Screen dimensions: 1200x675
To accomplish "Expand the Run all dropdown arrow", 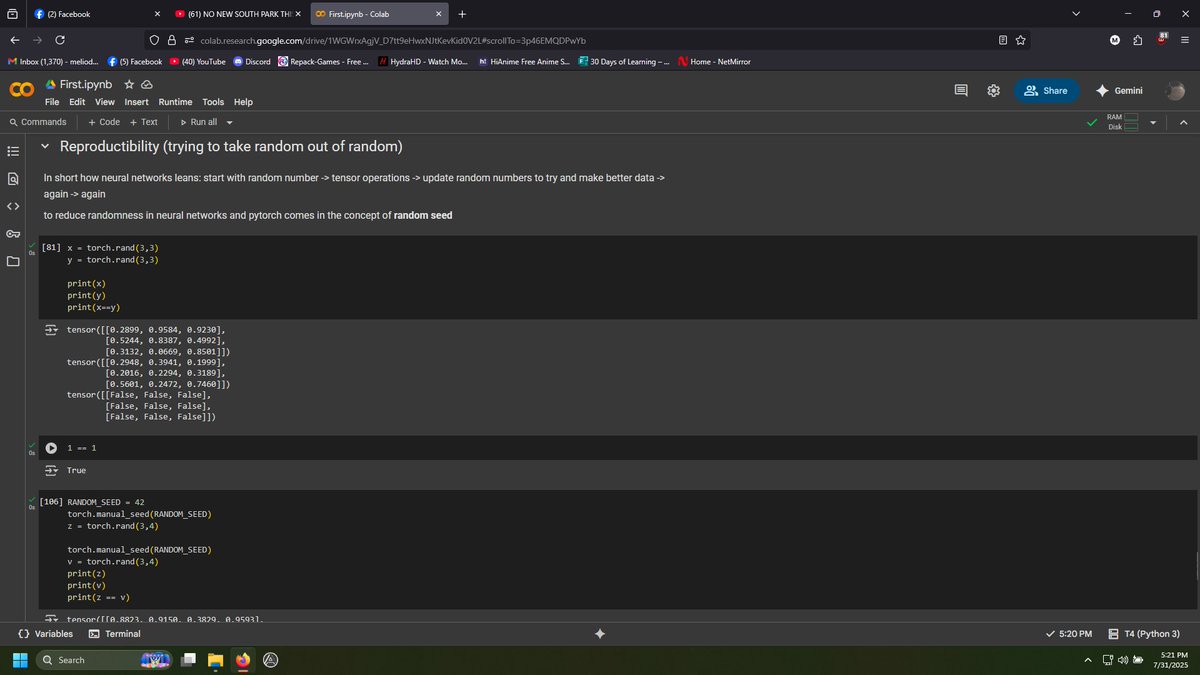I will tap(229, 122).
